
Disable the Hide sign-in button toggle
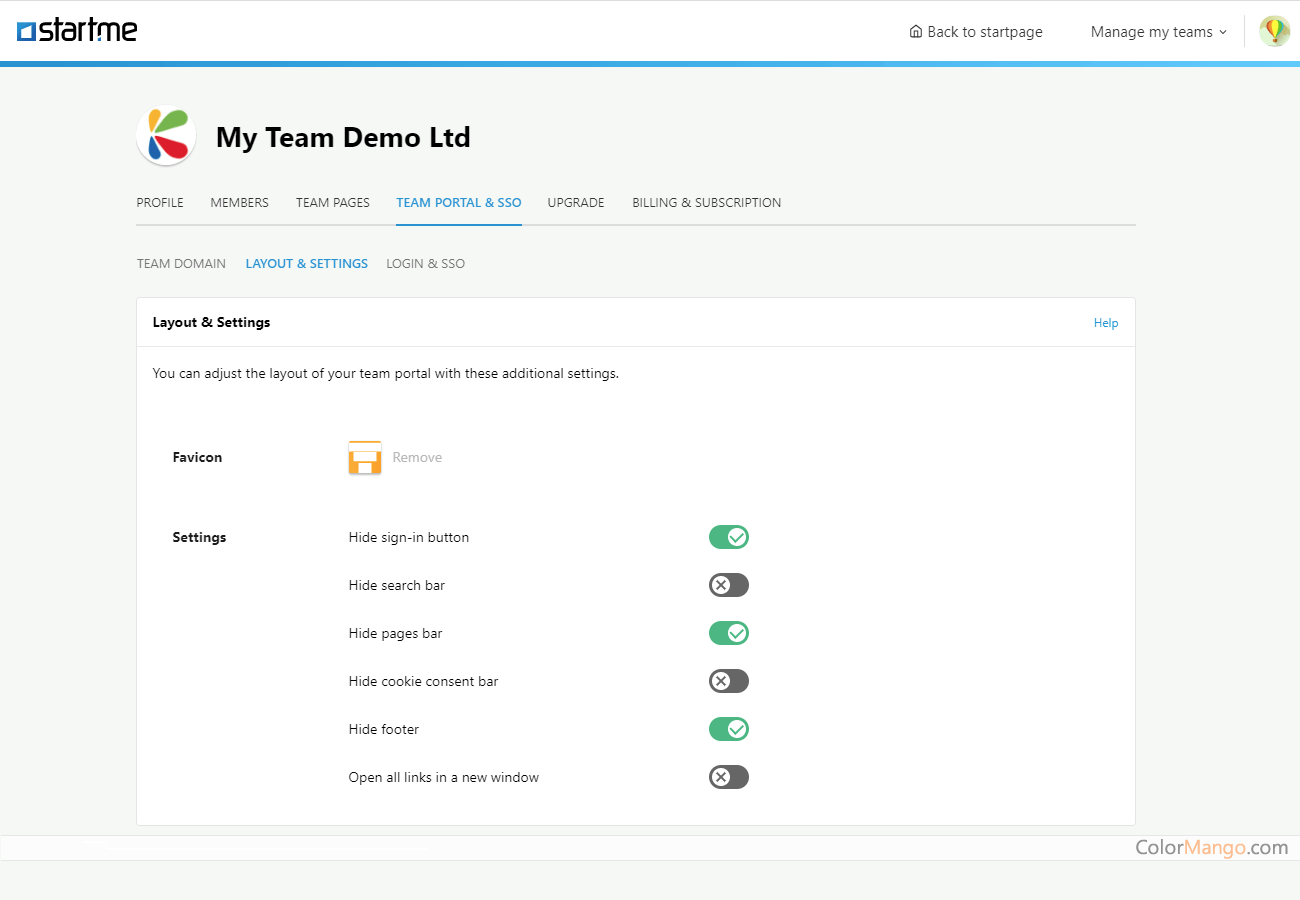pos(728,537)
